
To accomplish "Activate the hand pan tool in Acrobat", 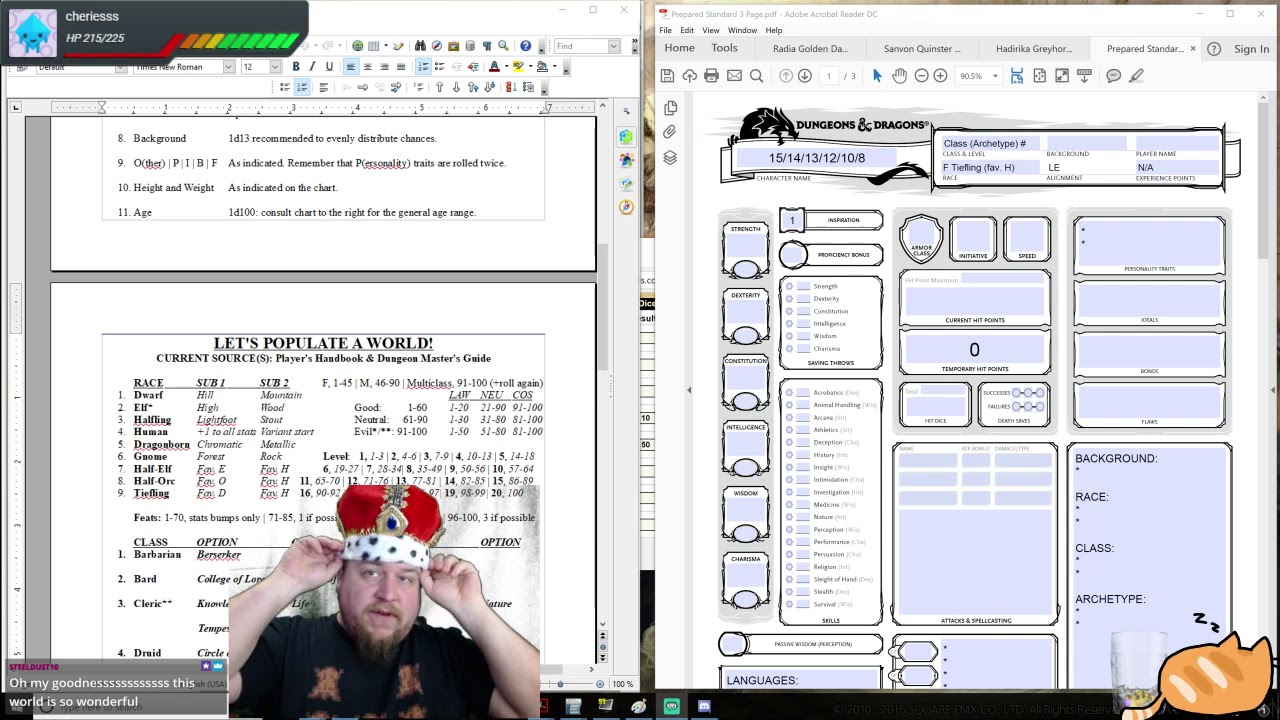I will [x=899, y=76].
